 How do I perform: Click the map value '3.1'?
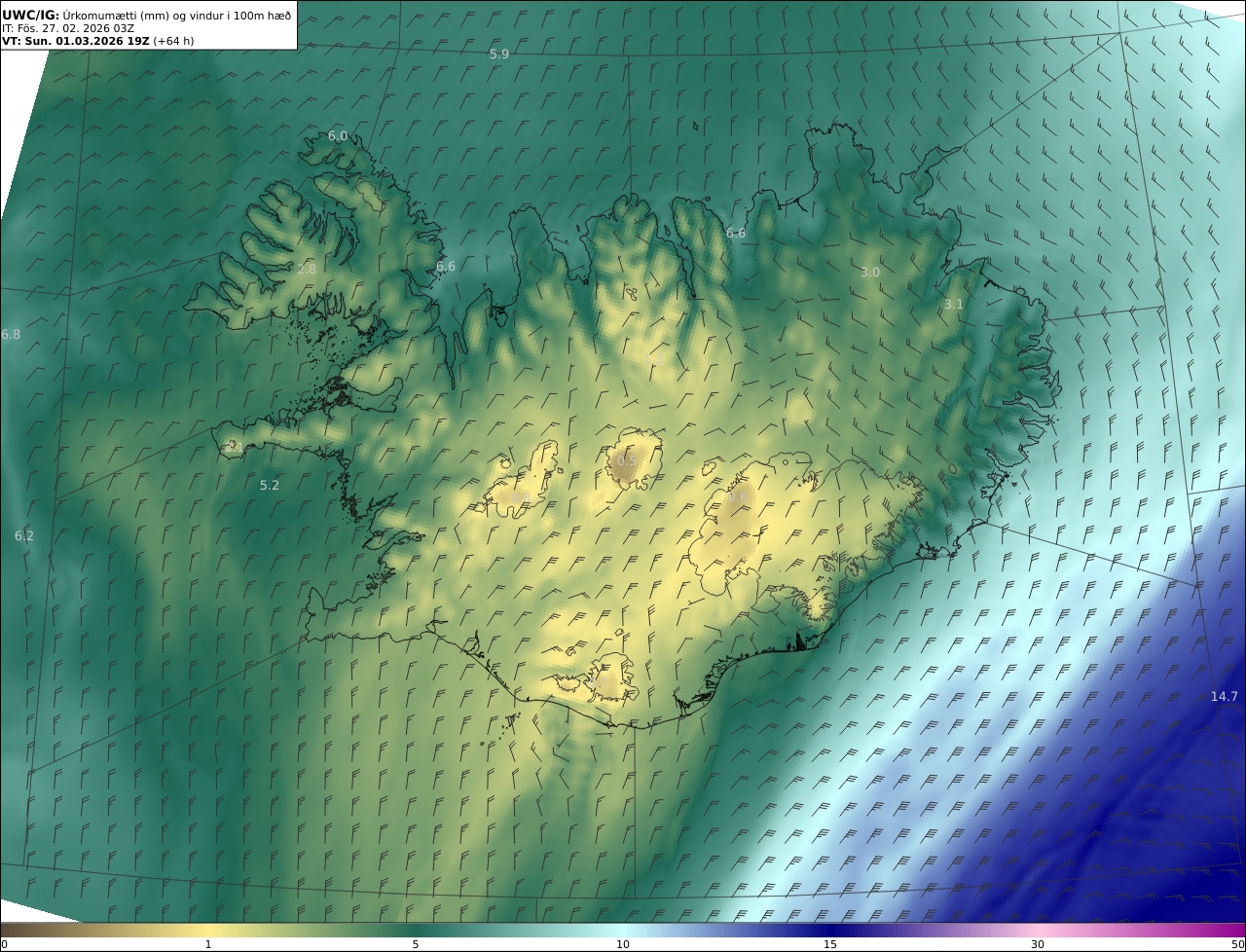[x=954, y=305]
